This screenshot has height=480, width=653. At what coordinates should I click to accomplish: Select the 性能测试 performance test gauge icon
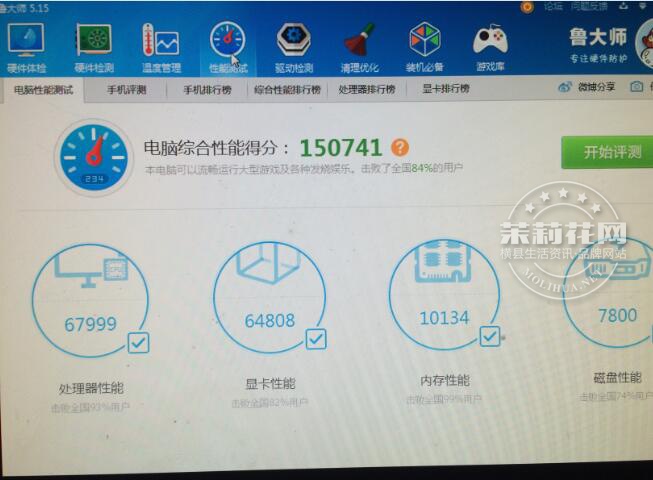click(227, 39)
